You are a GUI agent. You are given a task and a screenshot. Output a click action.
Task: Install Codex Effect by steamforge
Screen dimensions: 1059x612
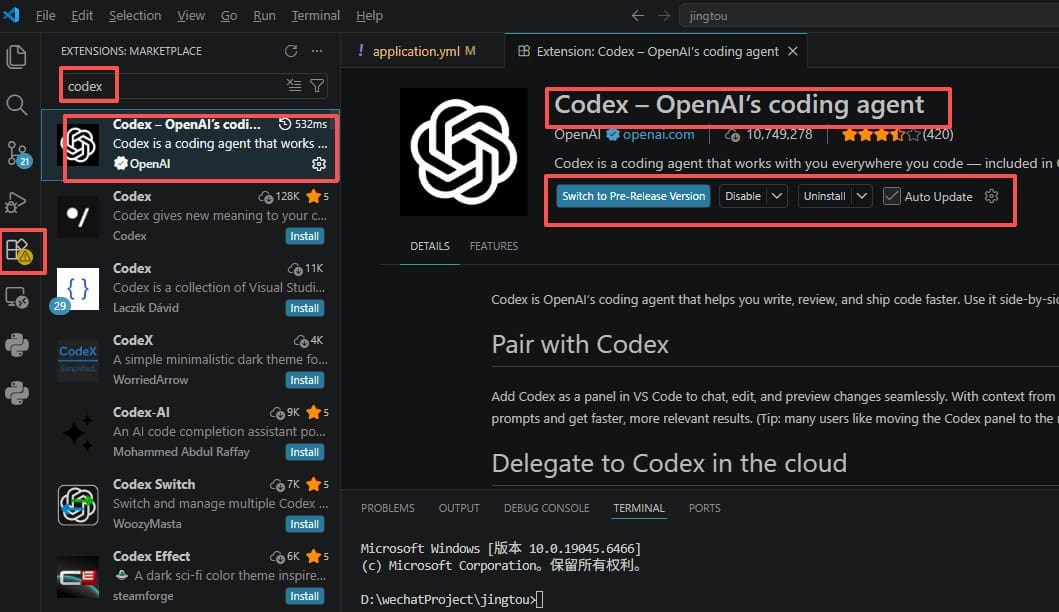pyautogui.click(x=305, y=596)
